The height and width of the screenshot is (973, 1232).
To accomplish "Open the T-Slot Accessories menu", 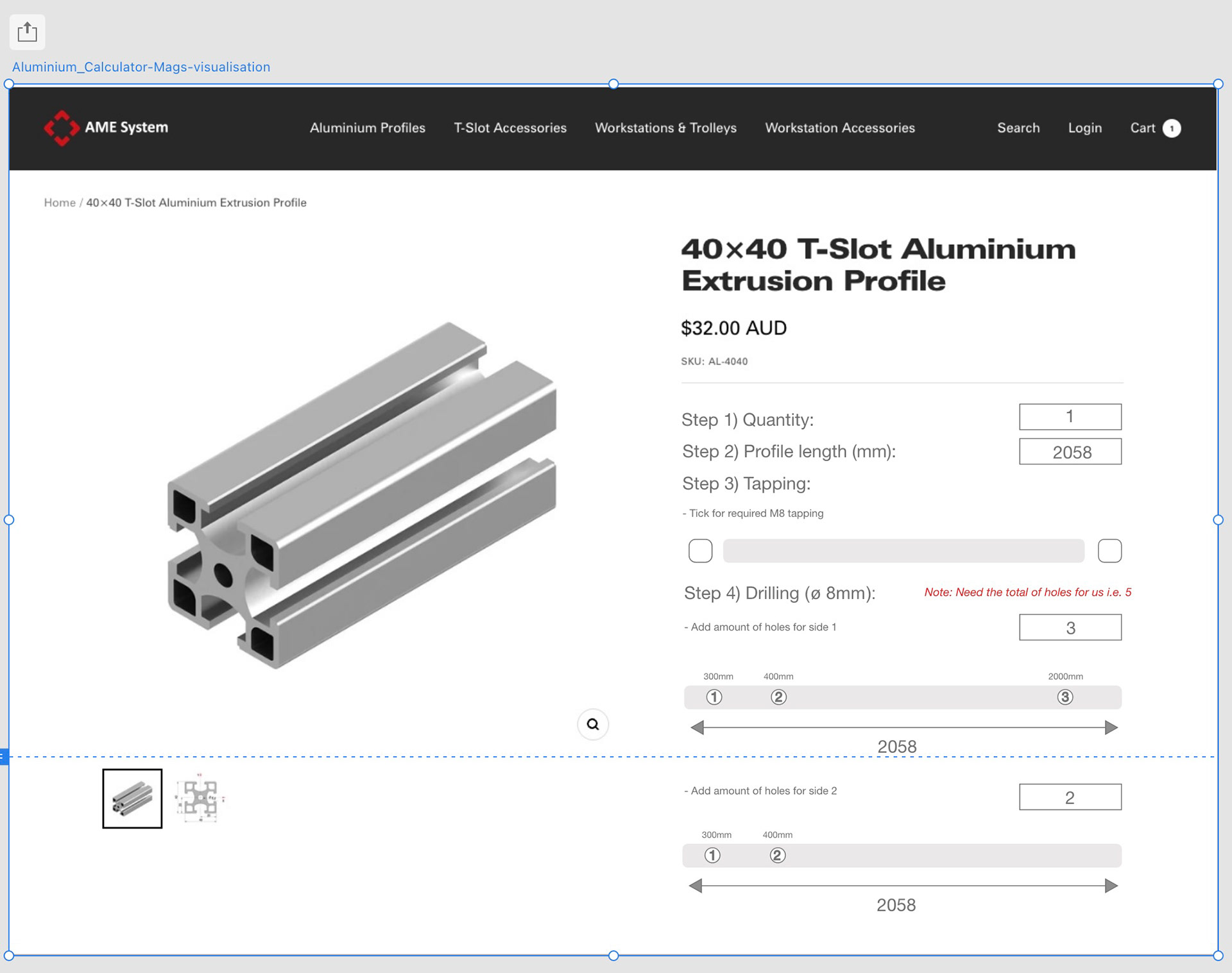I will [x=510, y=128].
